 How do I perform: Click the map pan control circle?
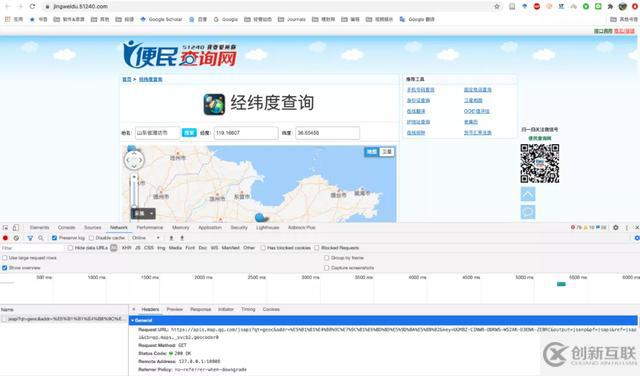(x=134, y=160)
